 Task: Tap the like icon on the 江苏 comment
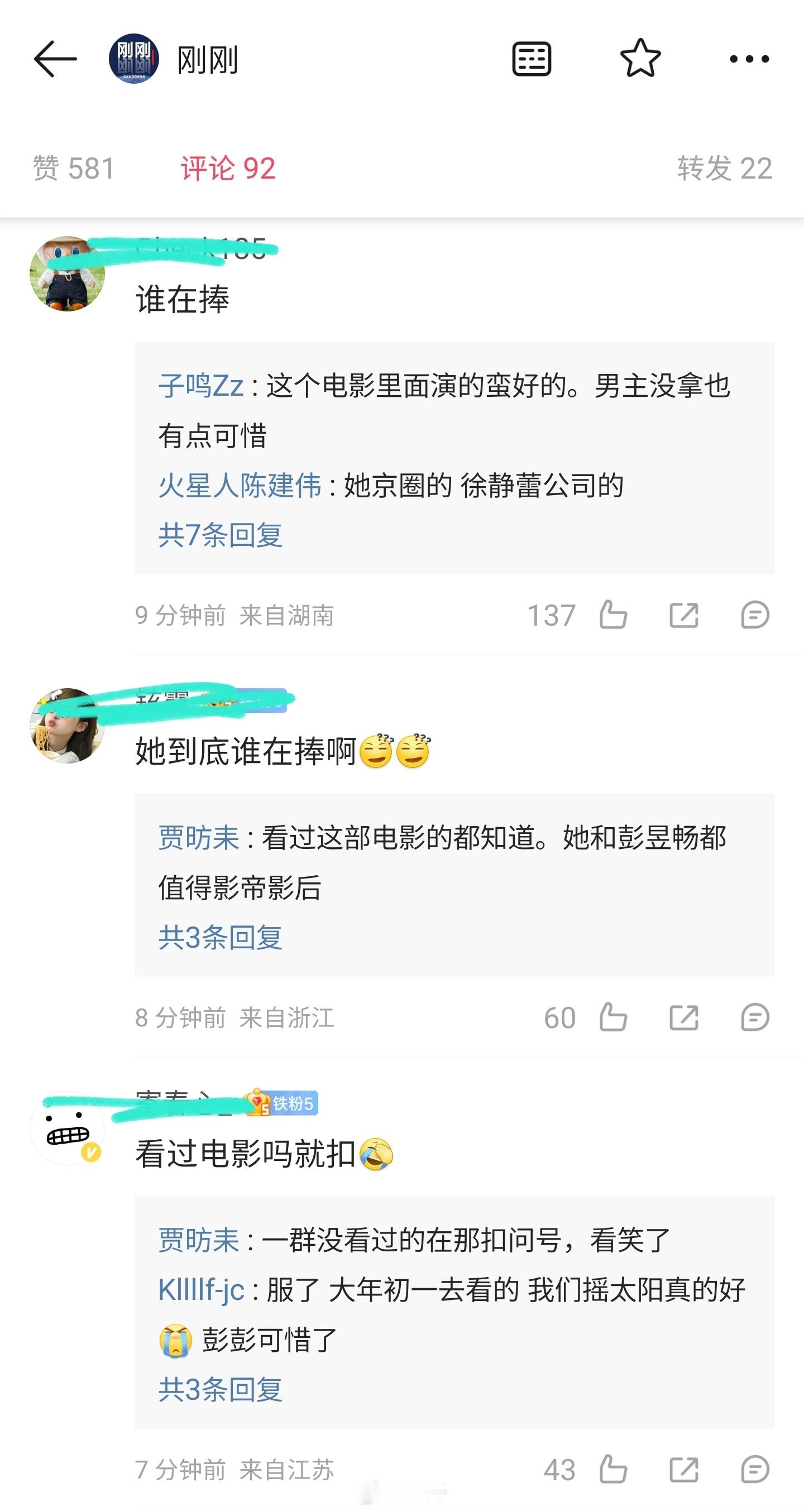(x=613, y=1470)
